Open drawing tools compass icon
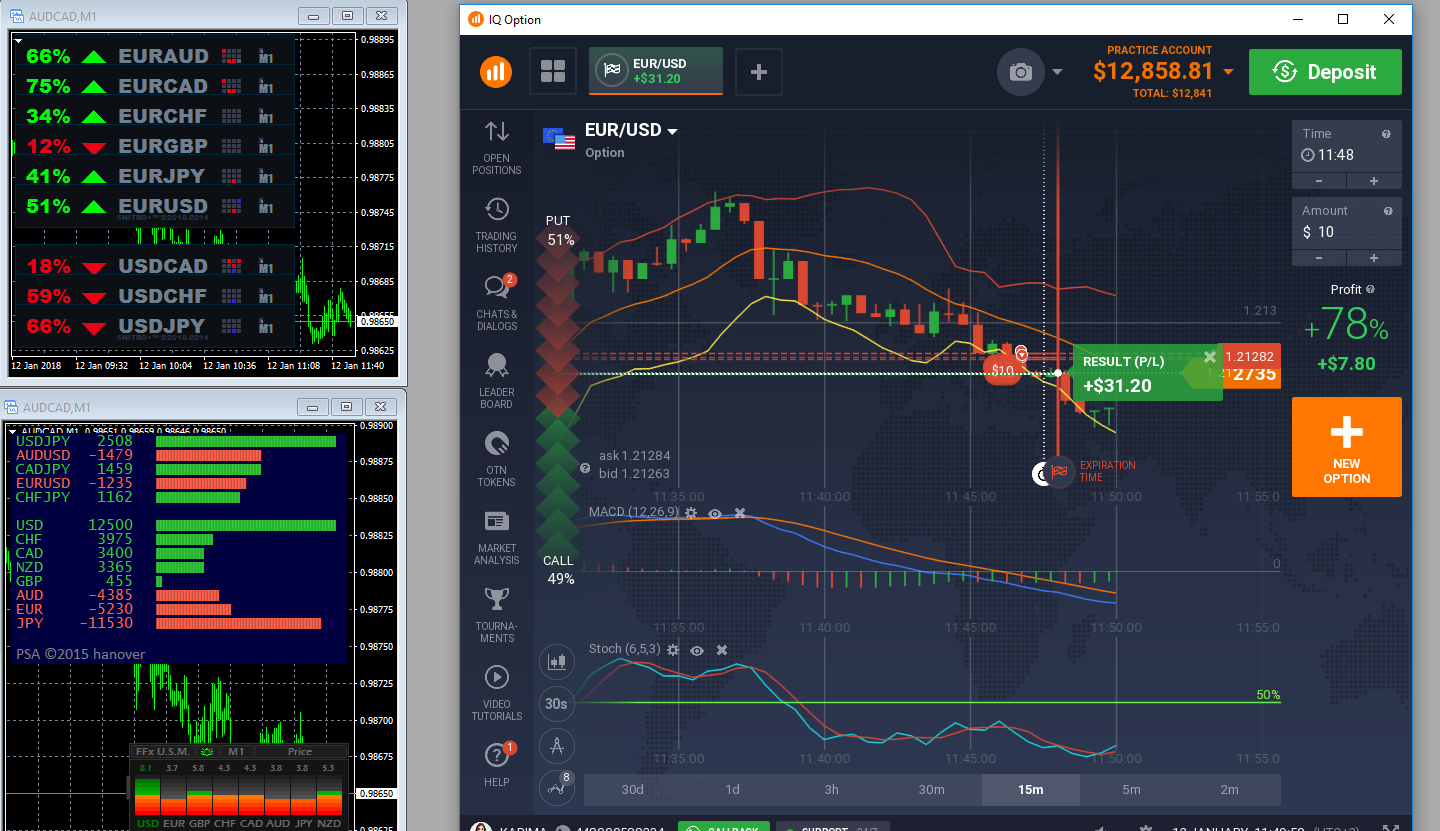The width and height of the screenshot is (1440, 831). pyautogui.click(x=557, y=745)
